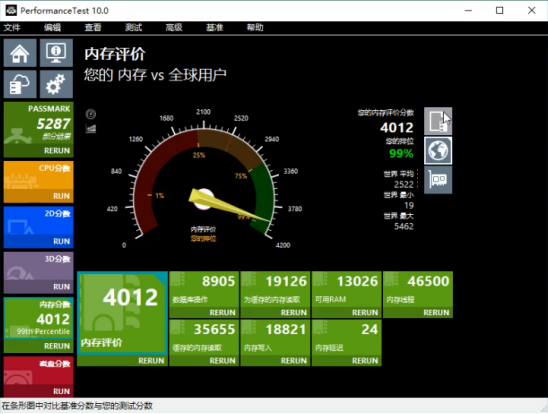The image size is (548, 414).
Task: Open the 文件 menu
Action: pyautogui.click(x=12, y=28)
